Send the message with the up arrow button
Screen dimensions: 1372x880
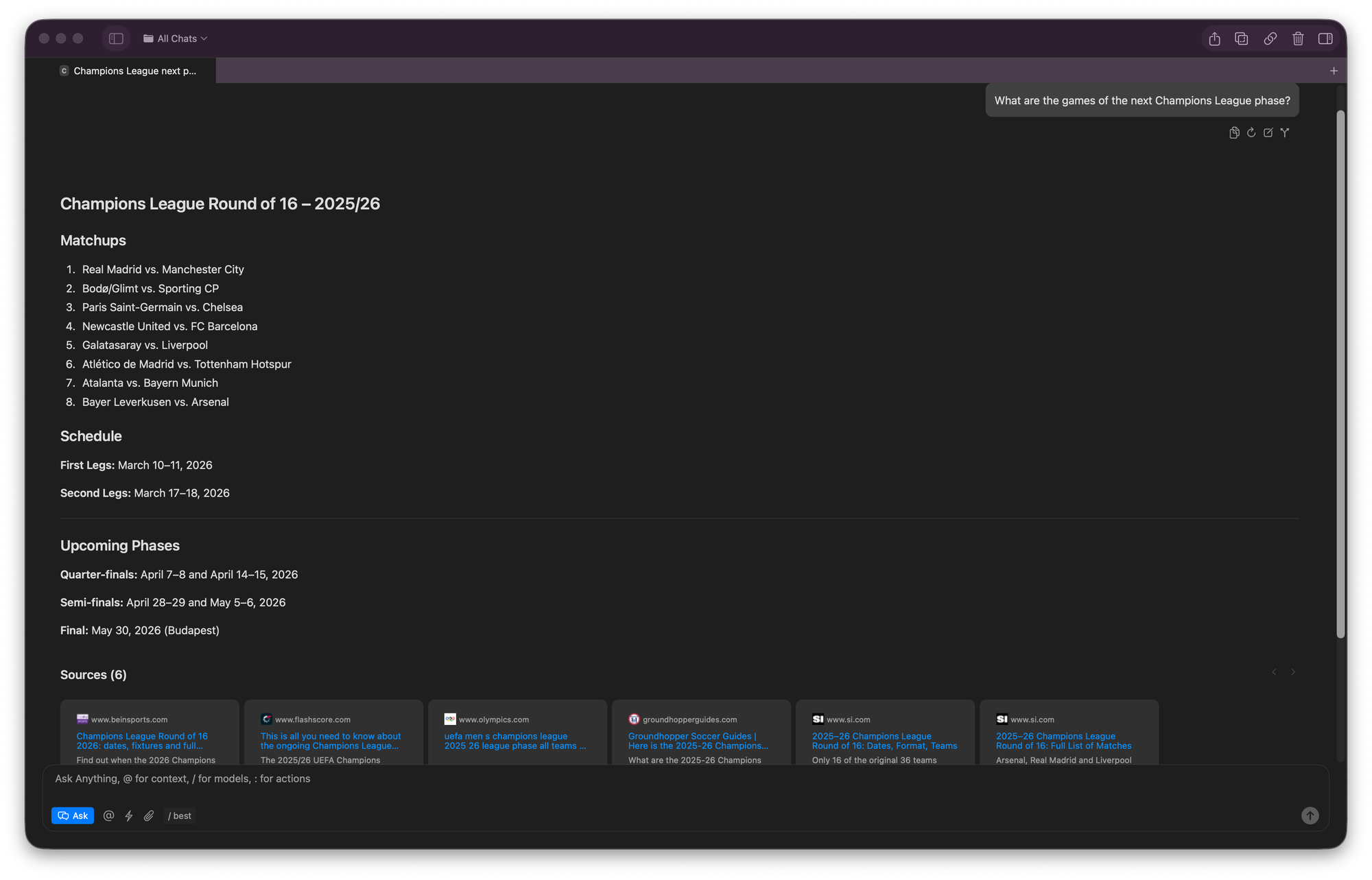(1310, 816)
